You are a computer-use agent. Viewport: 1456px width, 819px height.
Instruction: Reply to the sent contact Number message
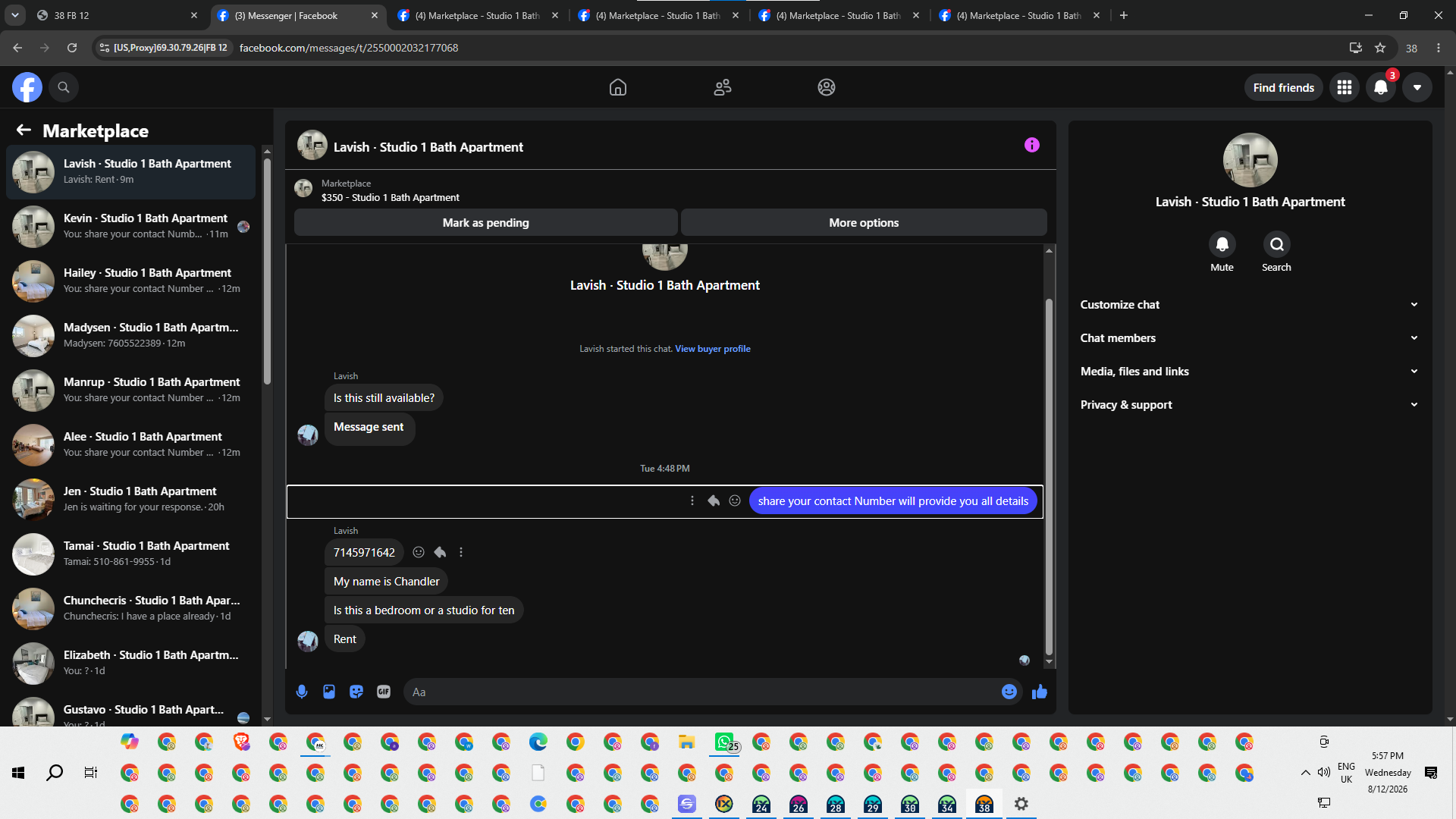pyautogui.click(x=714, y=500)
